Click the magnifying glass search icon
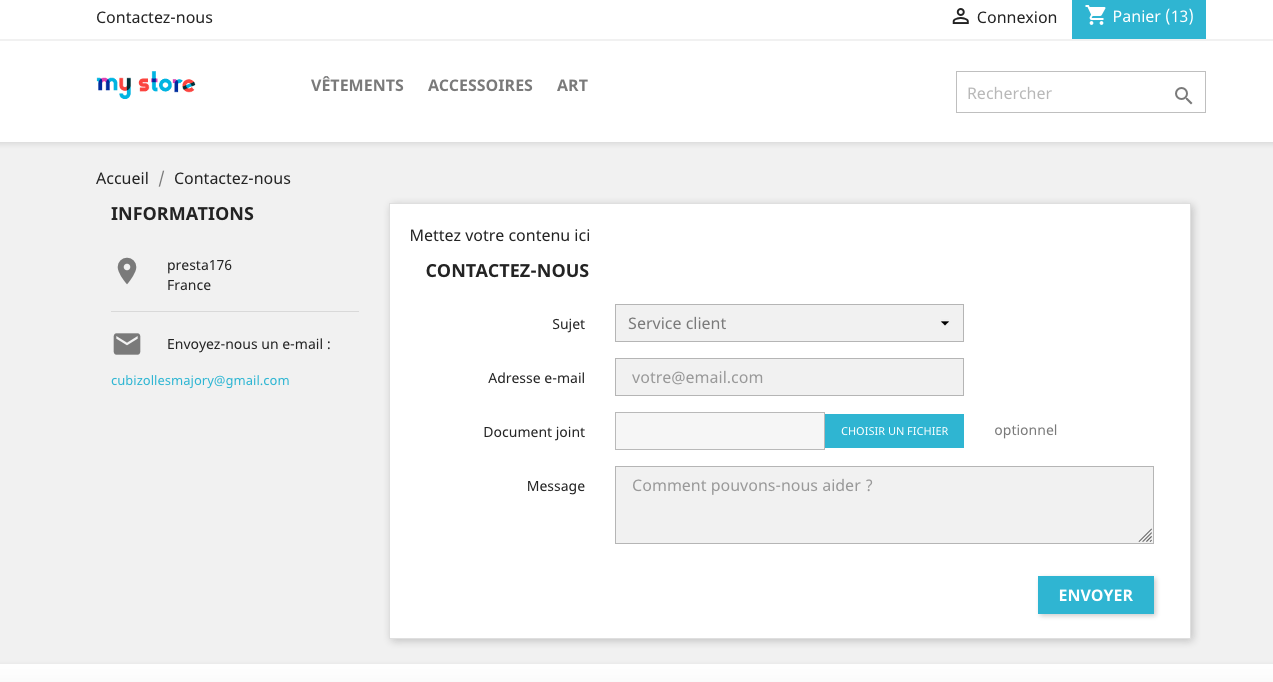Image resolution: width=1273 pixels, height=682 pixels. [1183, 95]
